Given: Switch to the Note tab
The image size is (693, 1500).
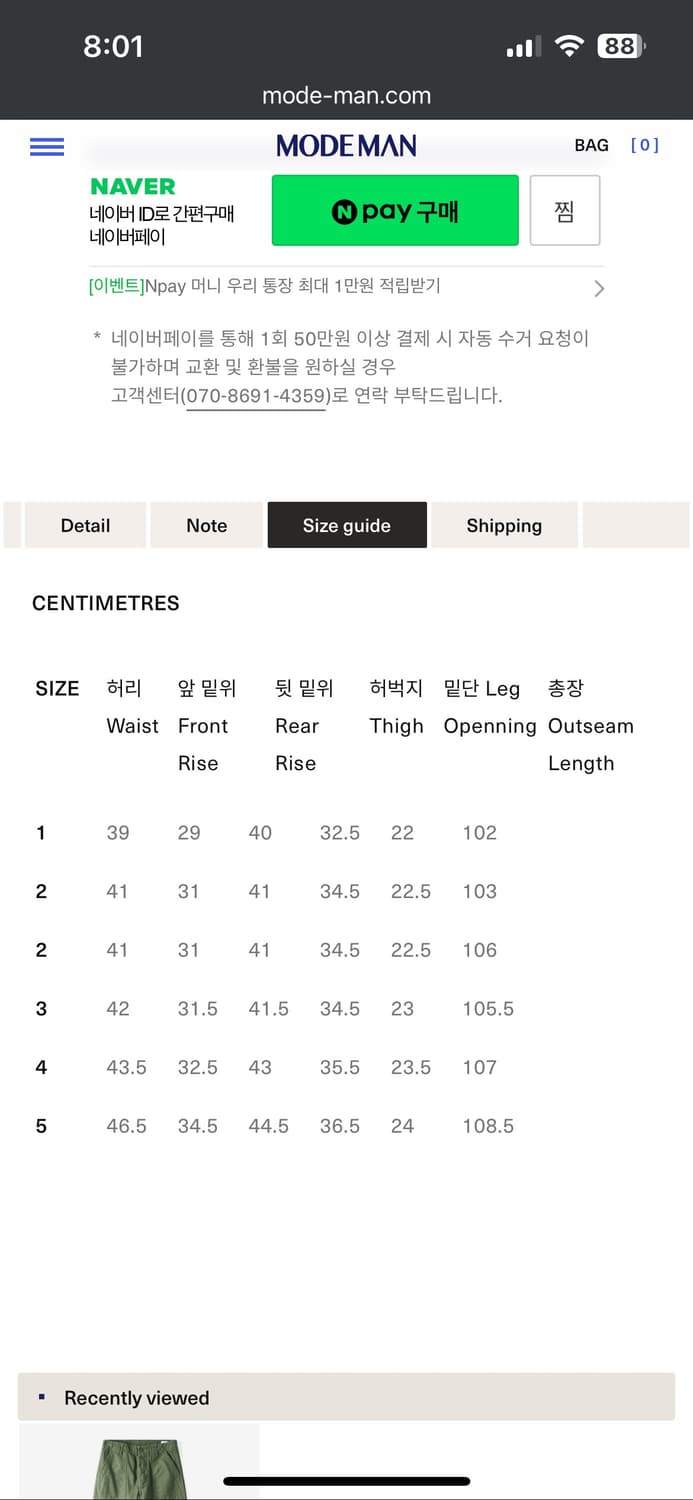Looking at the screenshot, I should point(206,526).
